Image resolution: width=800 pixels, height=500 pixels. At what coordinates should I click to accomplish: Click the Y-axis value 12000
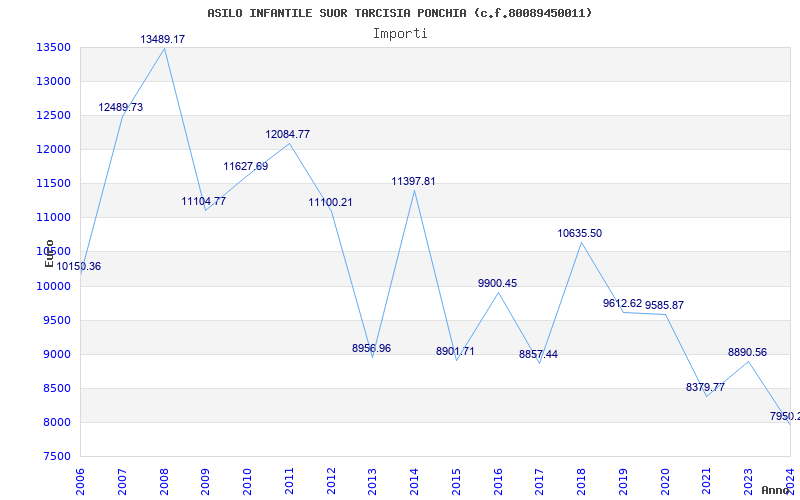click(x=54, y=149)
